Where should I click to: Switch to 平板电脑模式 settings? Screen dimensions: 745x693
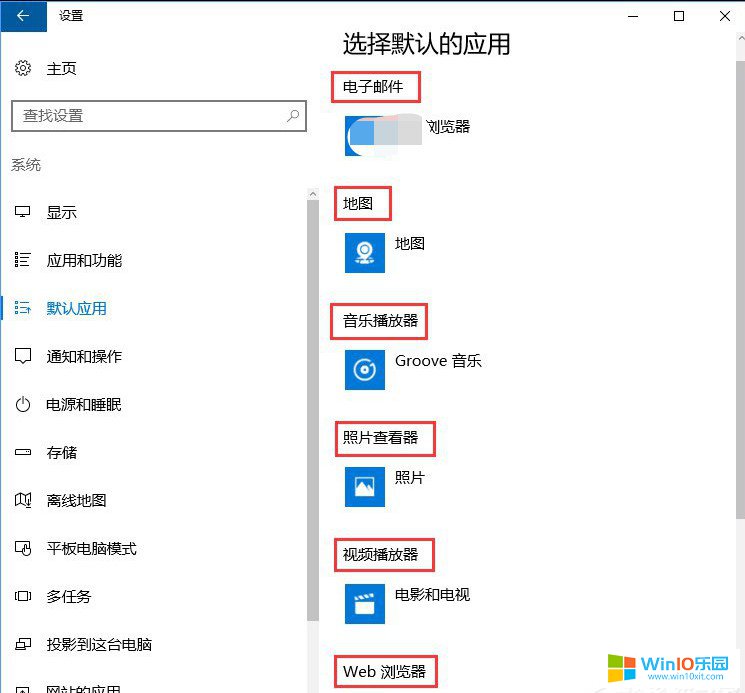coord(91,549)
